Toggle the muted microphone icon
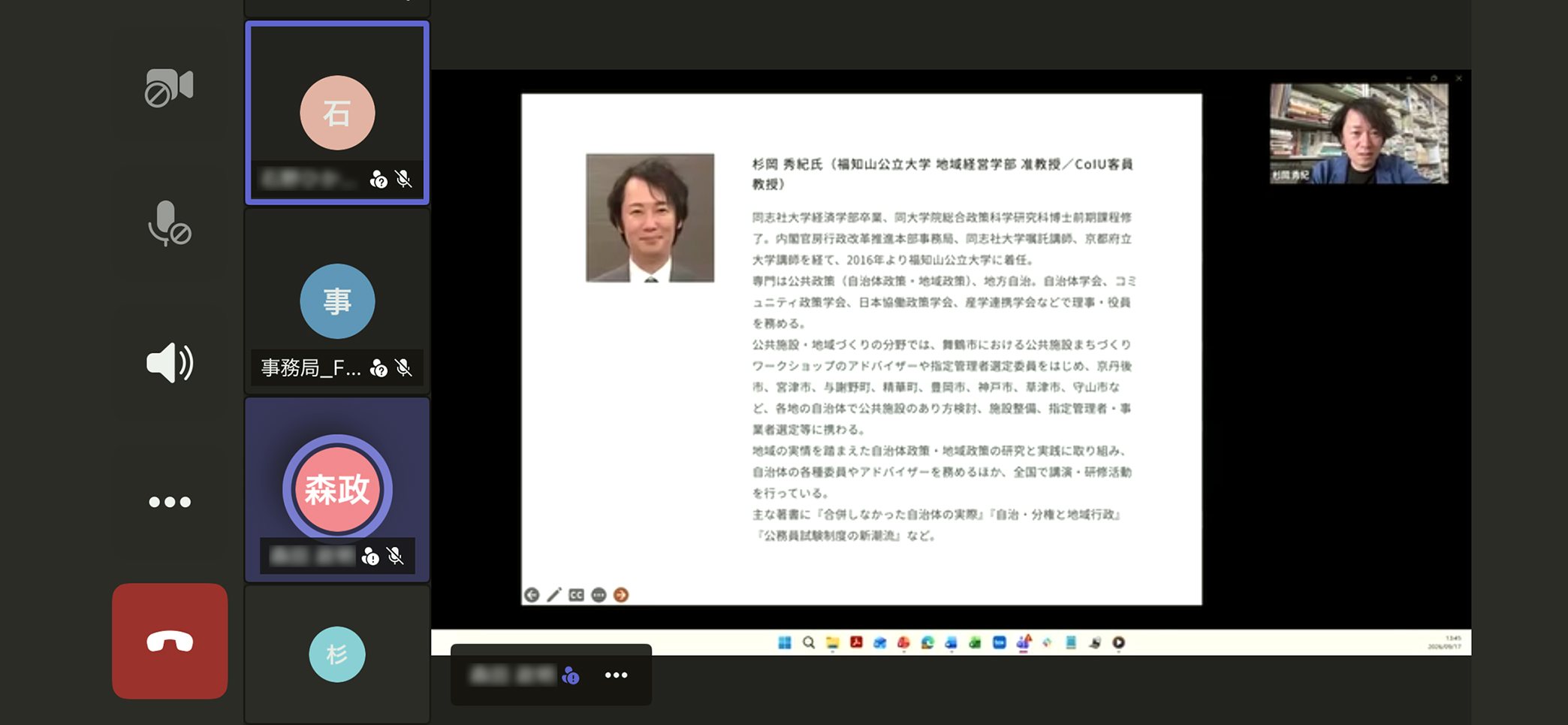 (169, 223)
